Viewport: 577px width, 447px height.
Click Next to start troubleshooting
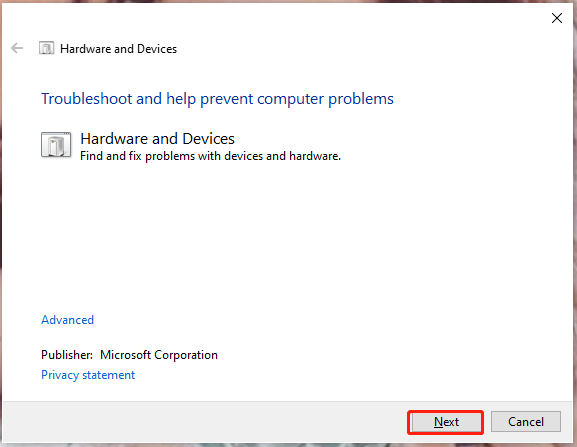[x=446, y=422]
